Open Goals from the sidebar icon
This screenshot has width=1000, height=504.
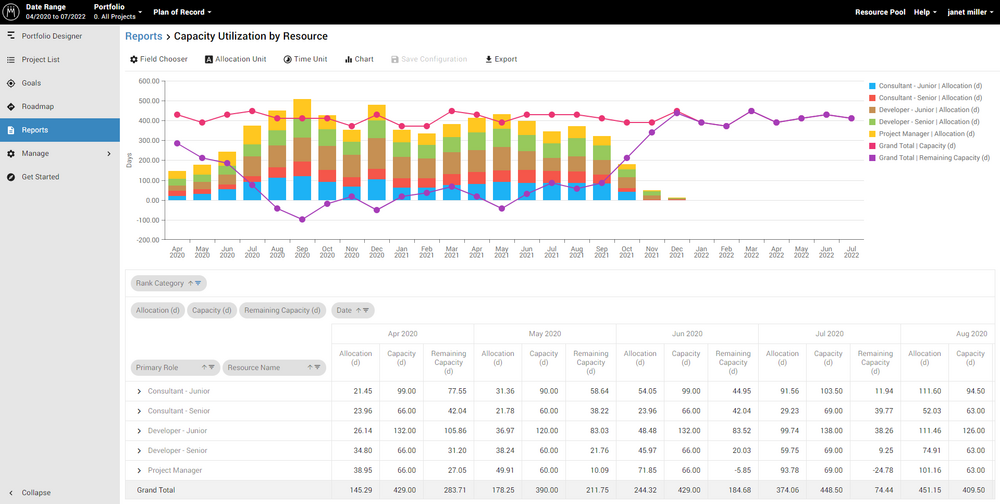(x=11, y=83)
